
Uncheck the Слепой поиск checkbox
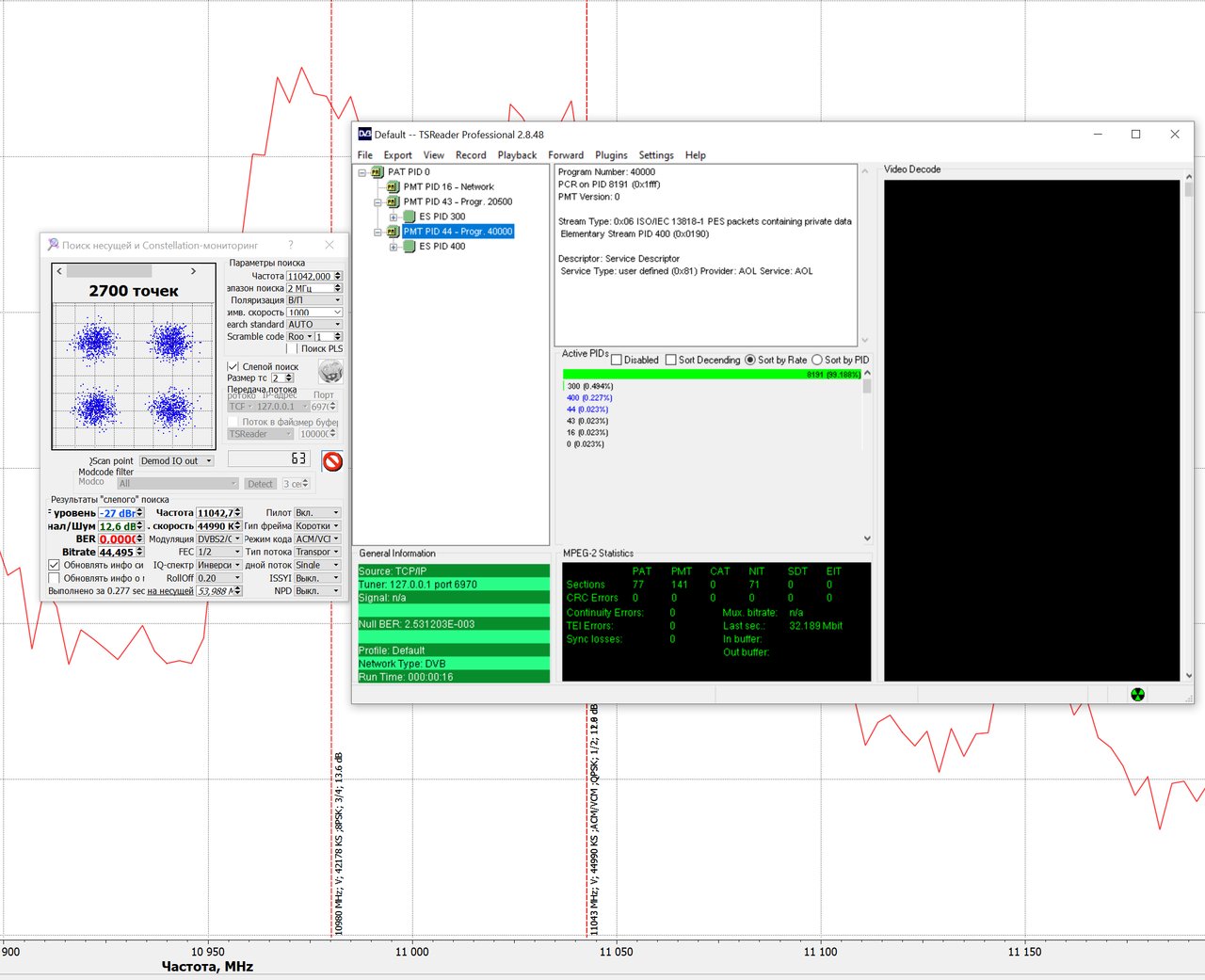coord(233,366)
